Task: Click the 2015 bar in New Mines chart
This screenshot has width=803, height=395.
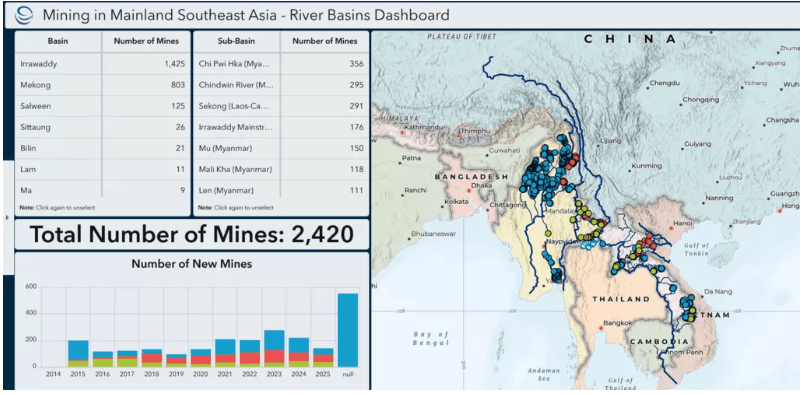Action: coord(78,354)
